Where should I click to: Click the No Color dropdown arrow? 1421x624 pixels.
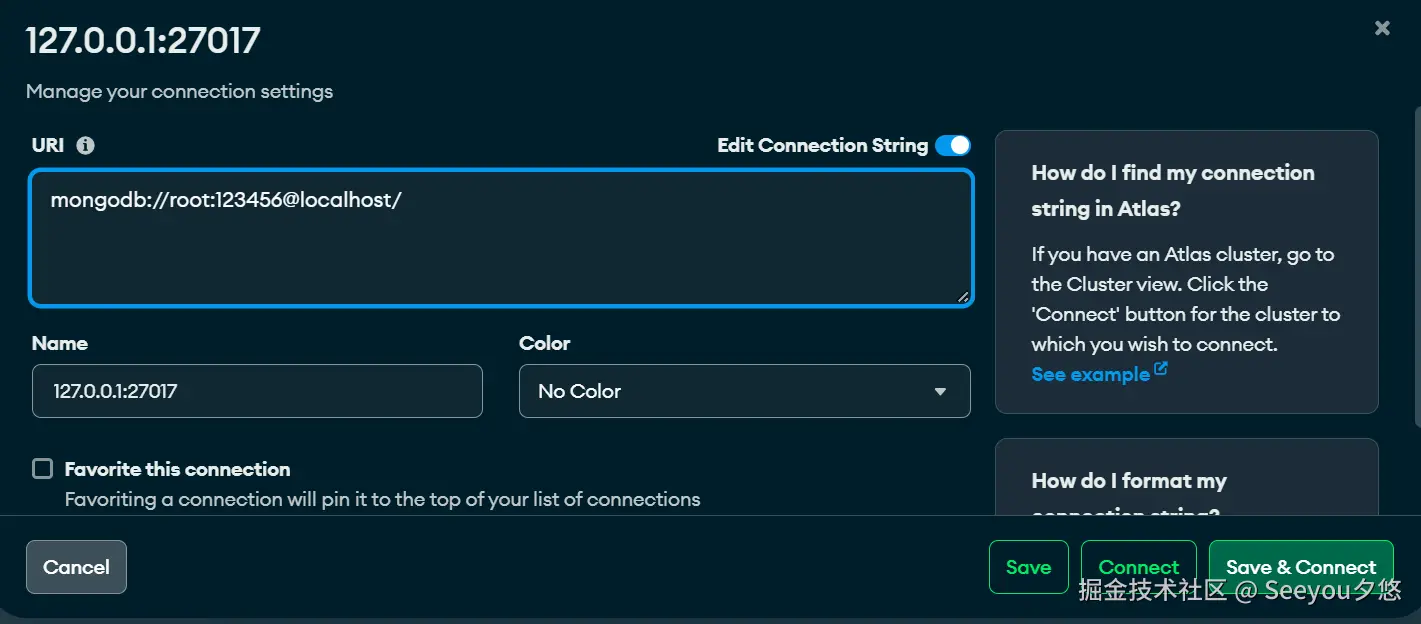point(940,392)
